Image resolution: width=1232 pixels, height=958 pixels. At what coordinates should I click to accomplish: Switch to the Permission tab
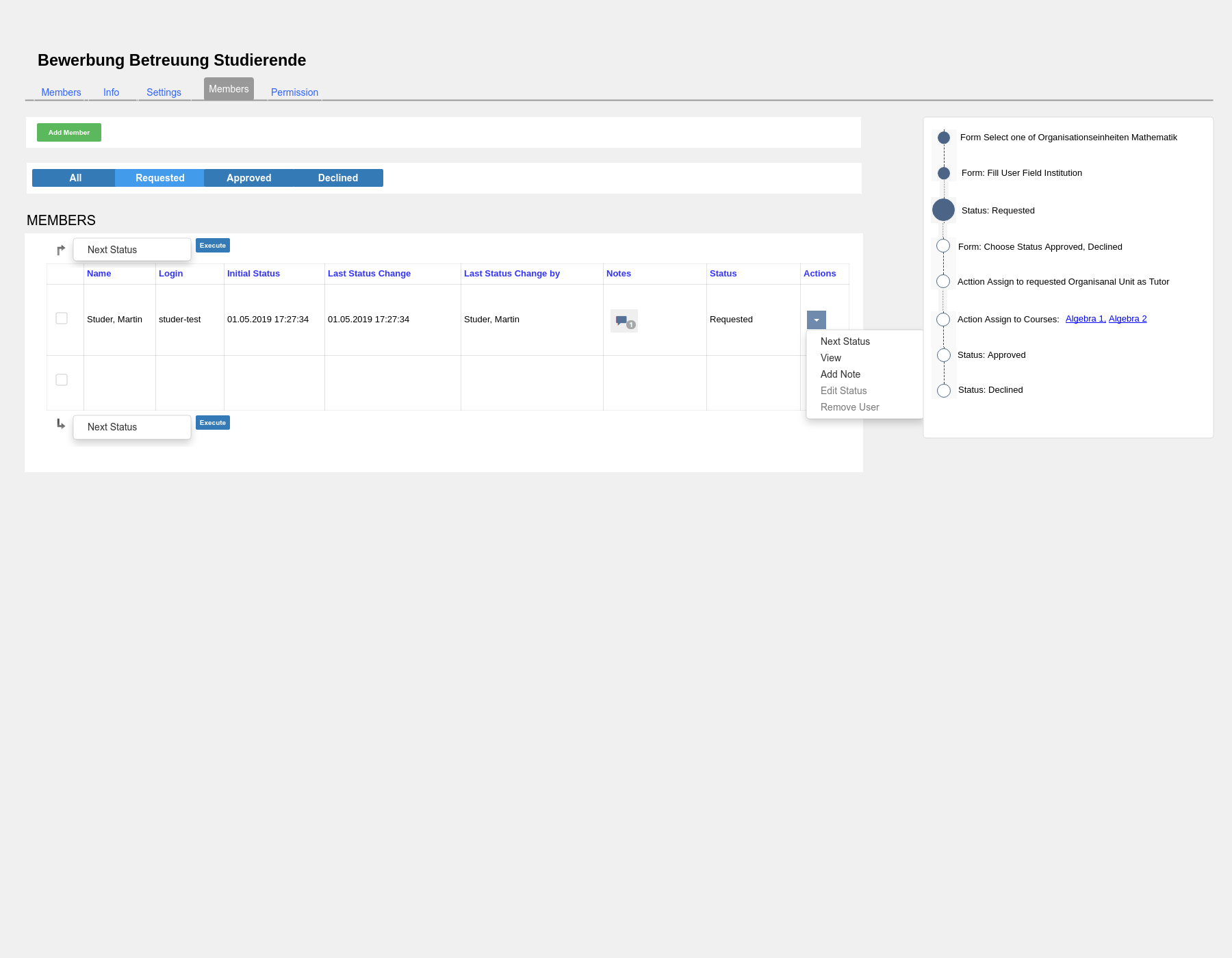click(x=294, y=92)
